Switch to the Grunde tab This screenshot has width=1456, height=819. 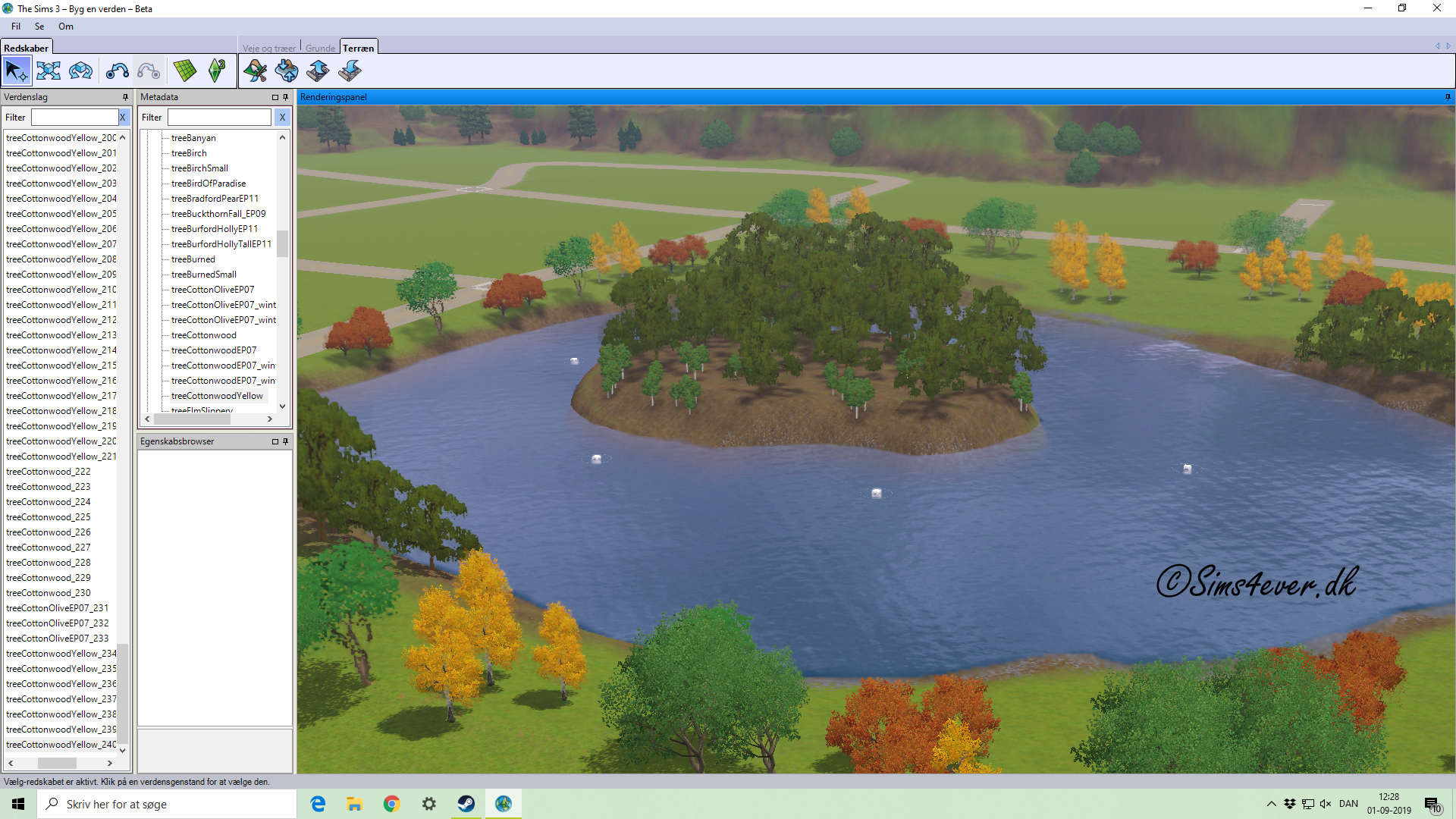pyautogui.click(x=320, y=48)
